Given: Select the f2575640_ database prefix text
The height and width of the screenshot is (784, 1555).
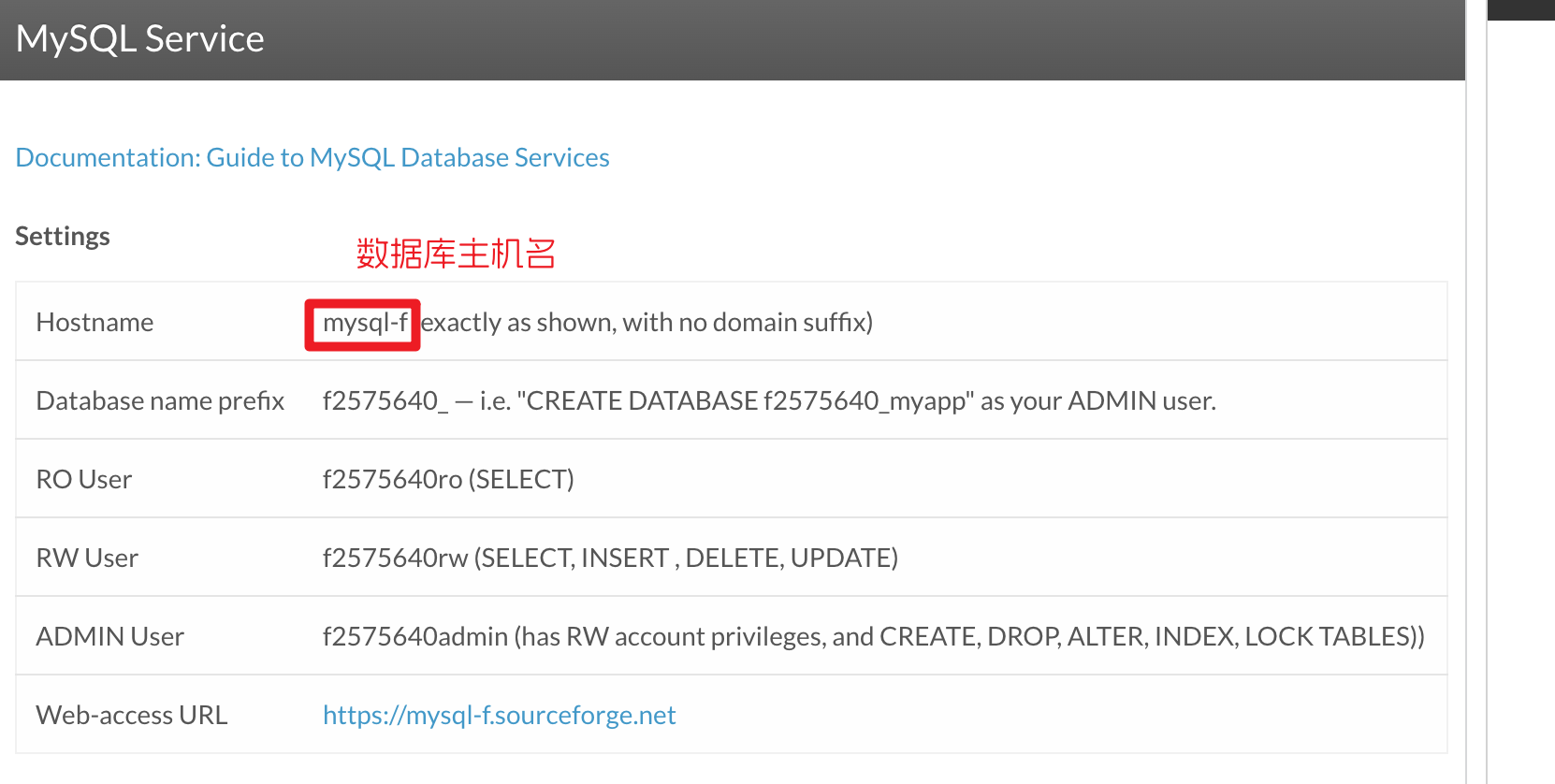Looking at the screenshot, I should coord(385,400).
